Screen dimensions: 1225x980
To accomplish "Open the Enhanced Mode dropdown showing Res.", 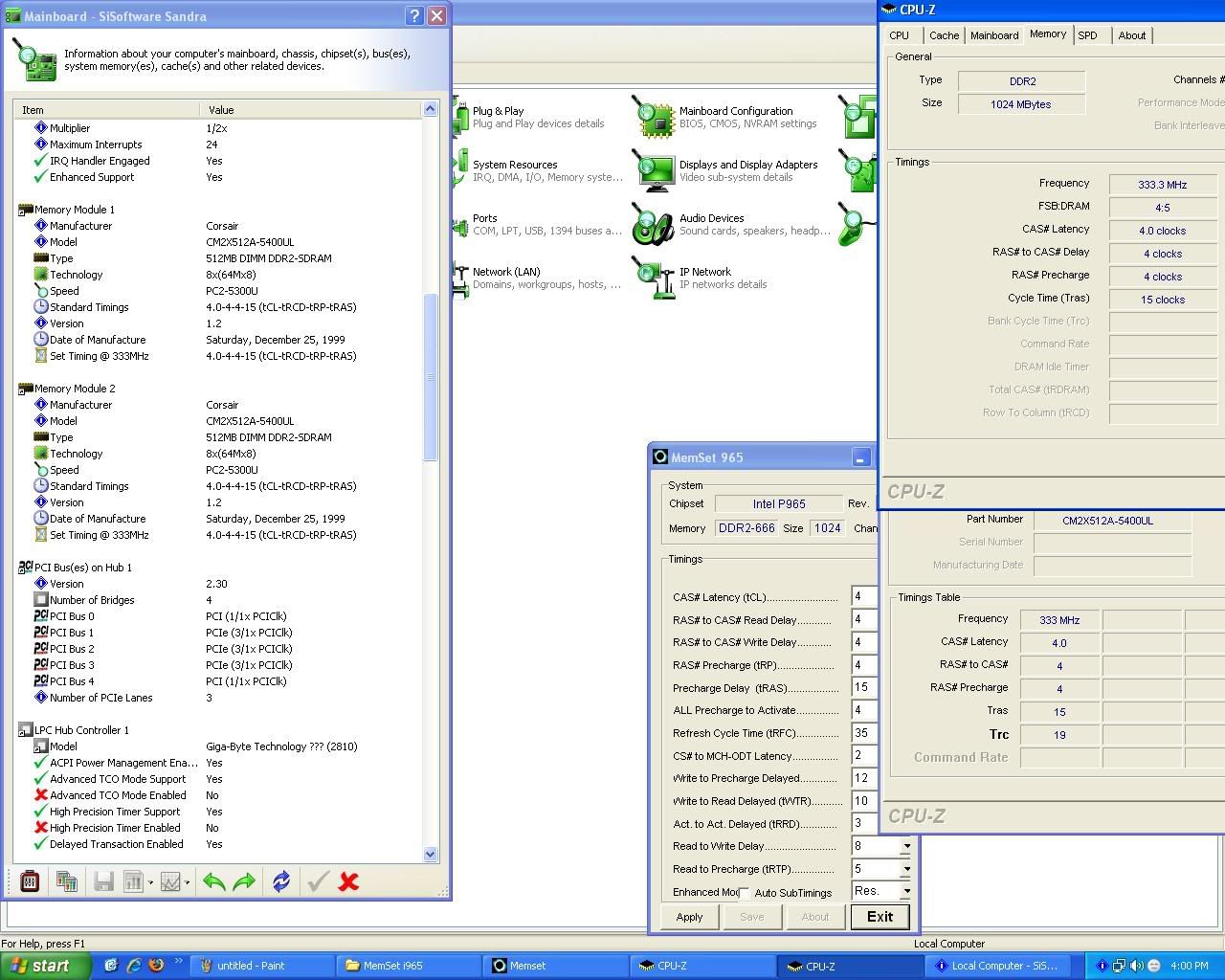I will coord(905,891).
